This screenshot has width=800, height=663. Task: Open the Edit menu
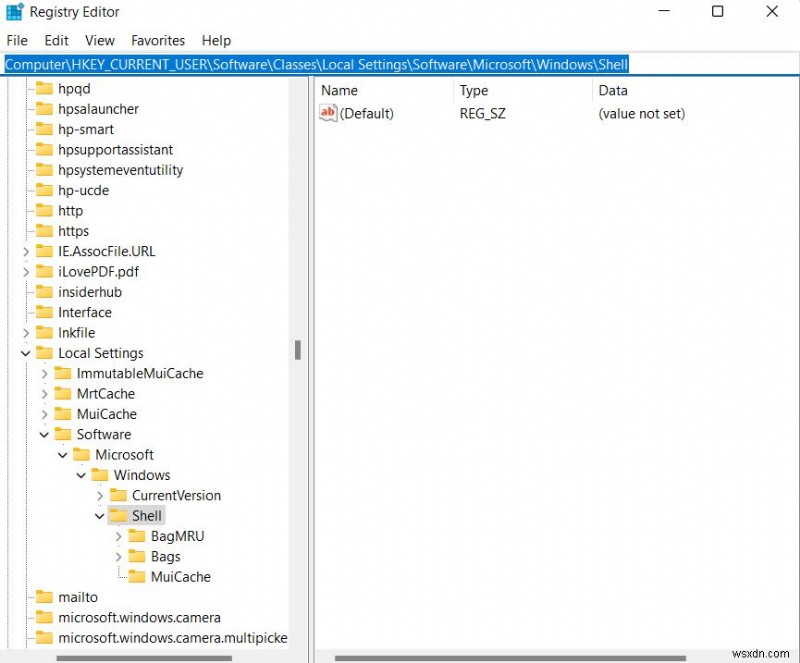pyautogui.click(x=56, y=40)
